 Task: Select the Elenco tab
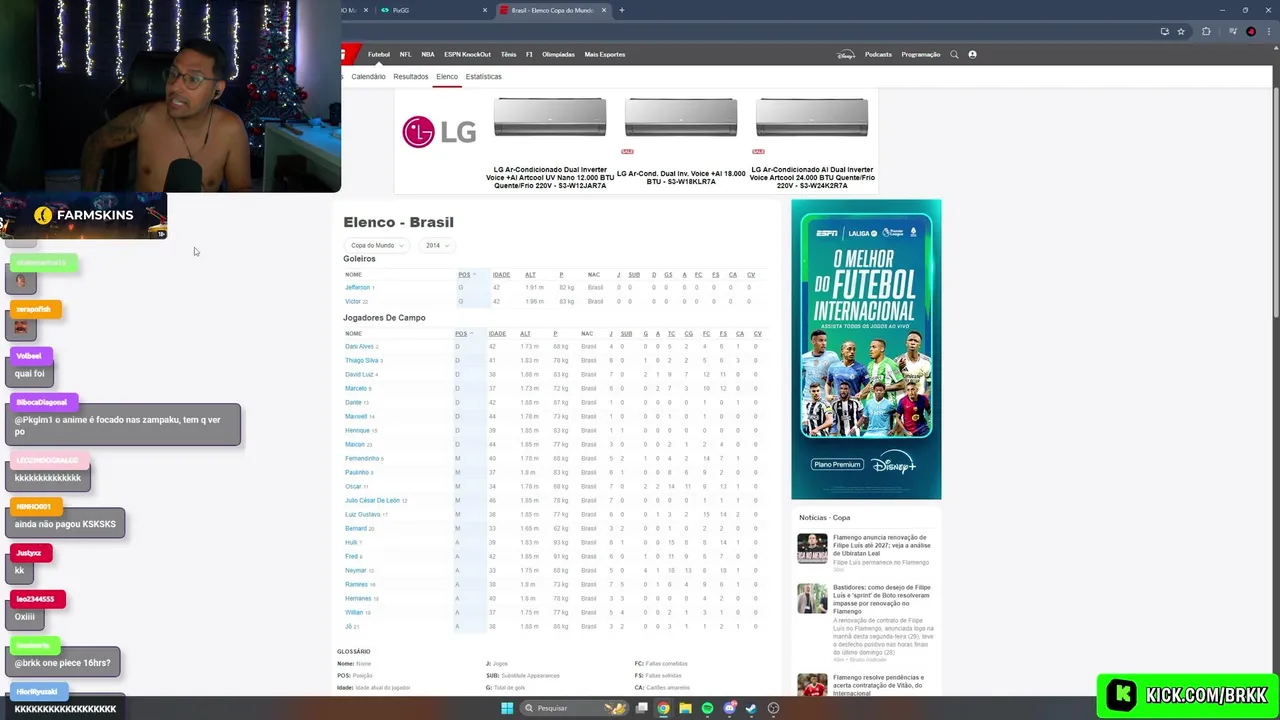pyautogui.click(x=447, y=76)
